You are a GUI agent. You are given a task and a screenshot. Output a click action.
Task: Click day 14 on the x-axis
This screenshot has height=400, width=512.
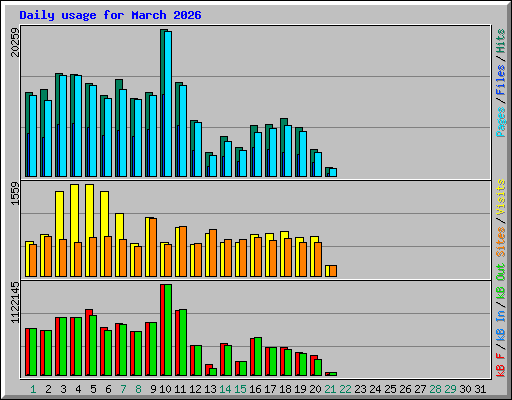tap(225, 389)
